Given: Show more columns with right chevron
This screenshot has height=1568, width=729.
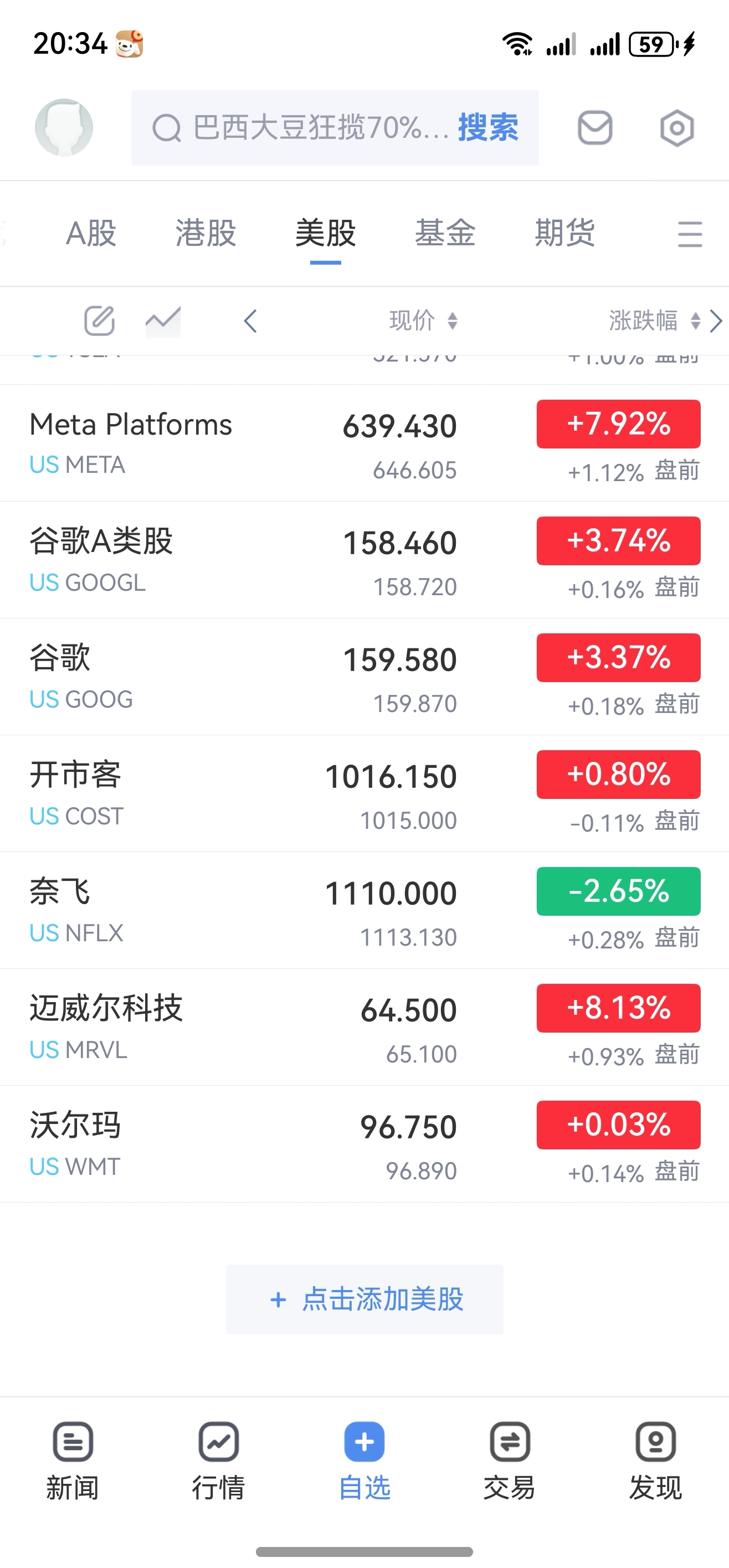Looking at the screenshot, I should [716, 321].
